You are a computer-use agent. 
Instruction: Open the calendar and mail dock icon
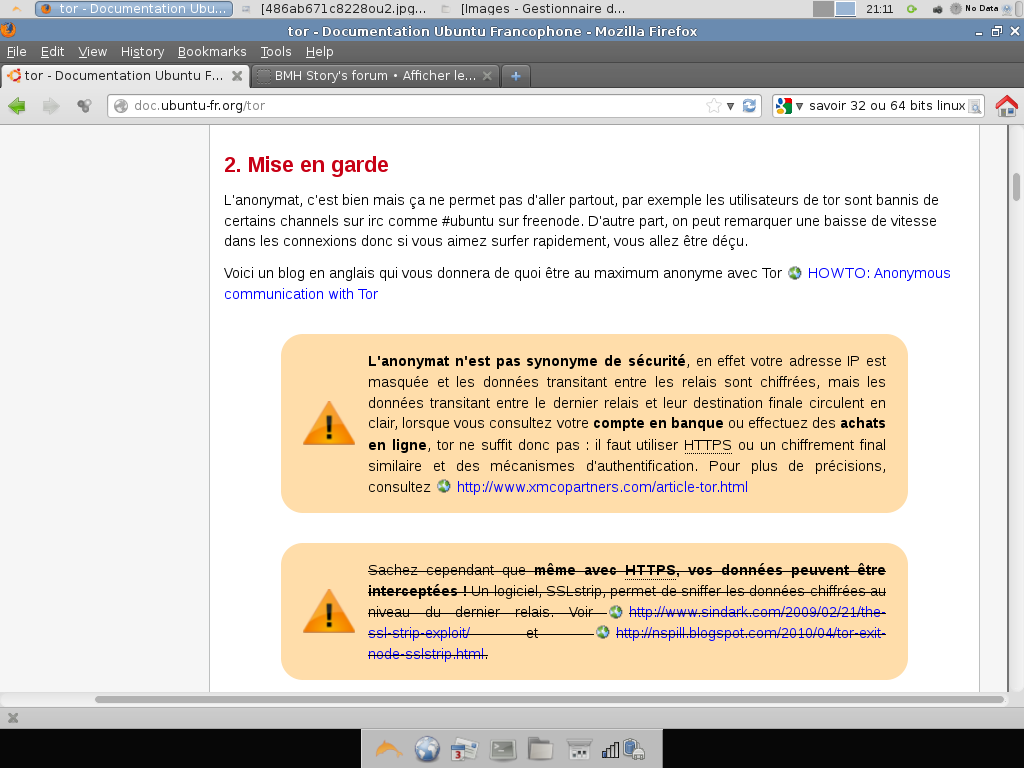click(x=465, y=749)
